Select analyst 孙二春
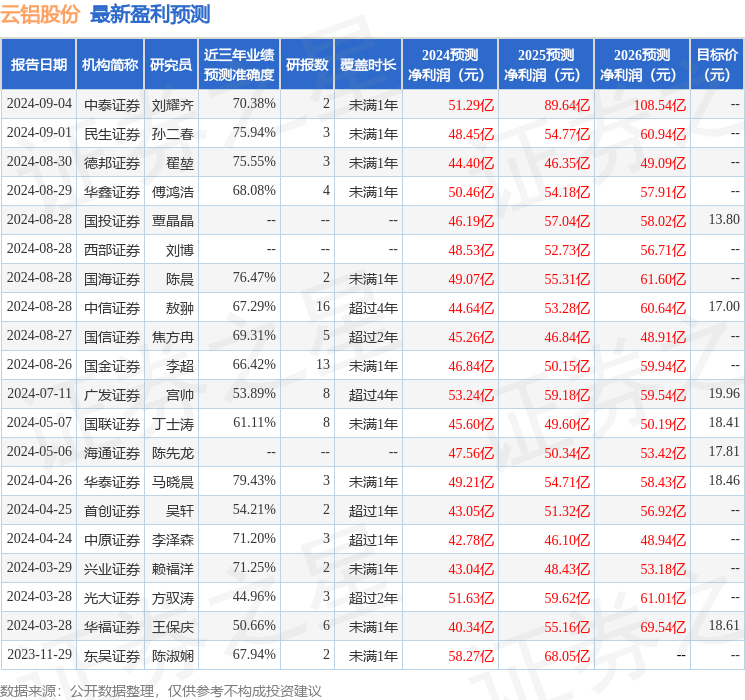This screenshot has height=700, width=745. (173, 134)
